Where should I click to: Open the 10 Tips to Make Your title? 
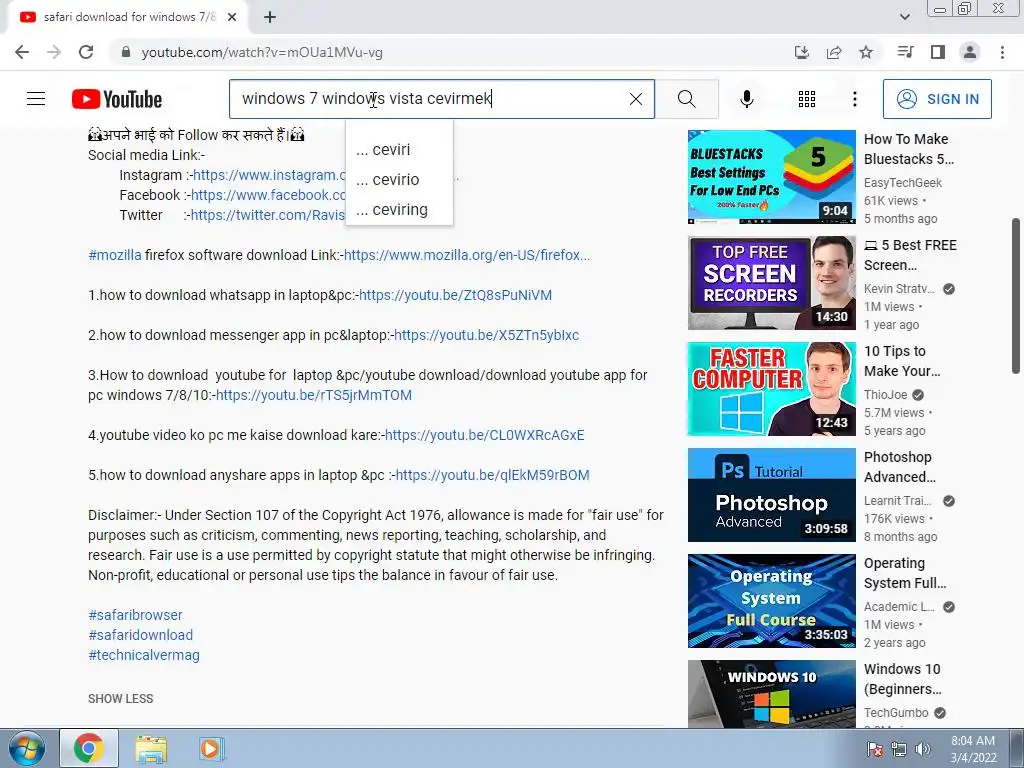(902, 361)
